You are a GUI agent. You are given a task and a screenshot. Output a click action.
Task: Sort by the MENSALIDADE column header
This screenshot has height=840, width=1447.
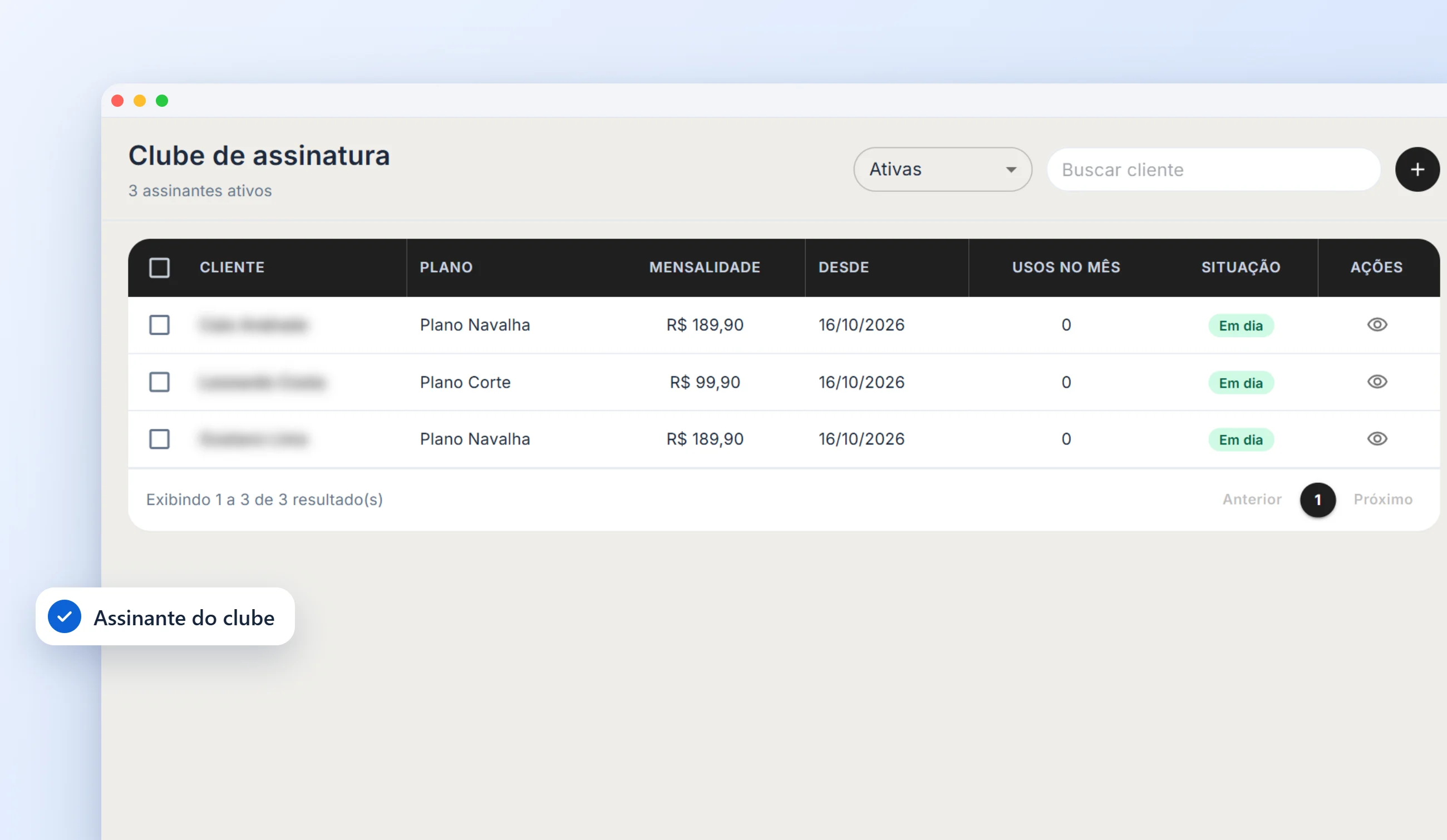click(705, 268)
